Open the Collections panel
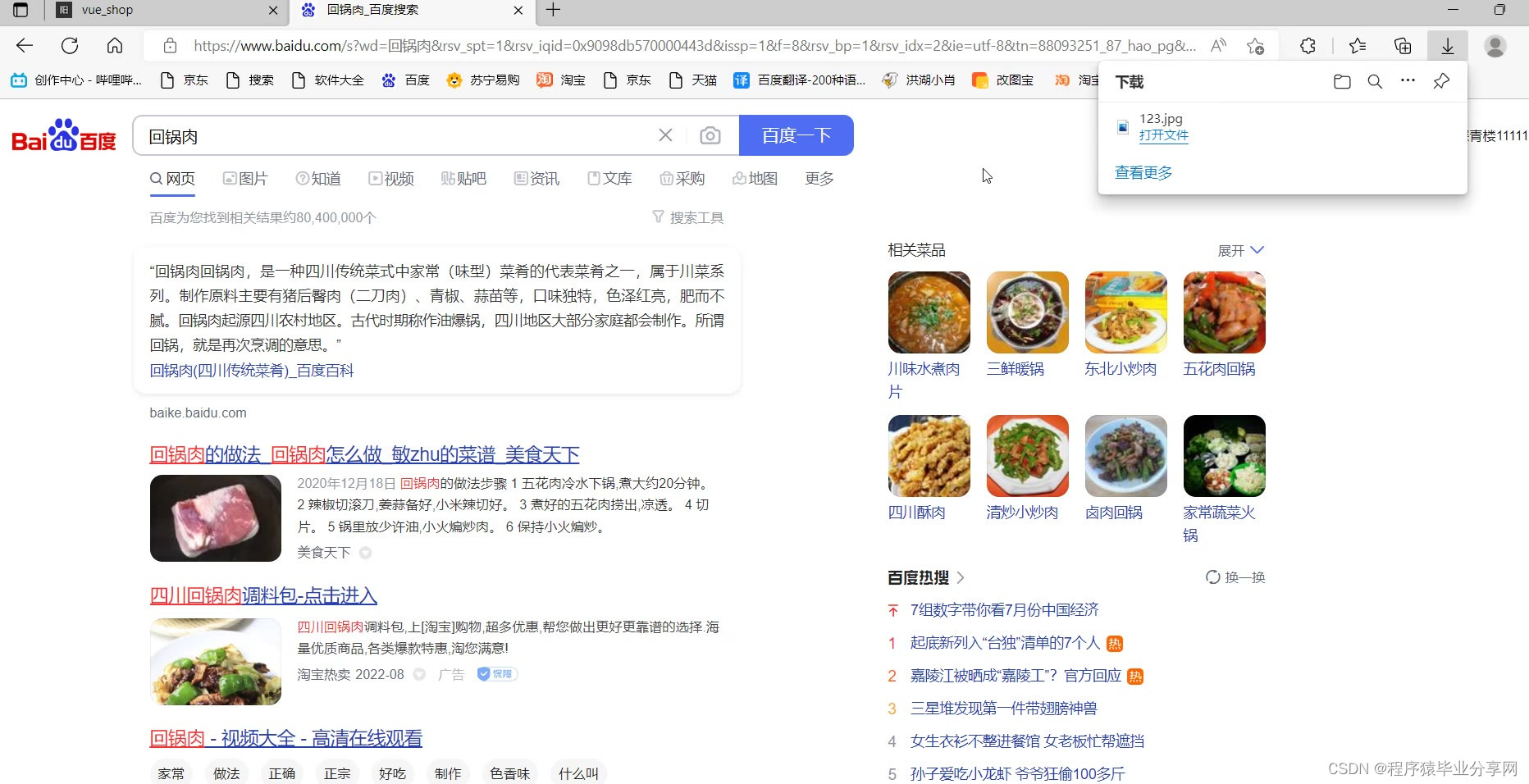 (x=1403, y=46)
